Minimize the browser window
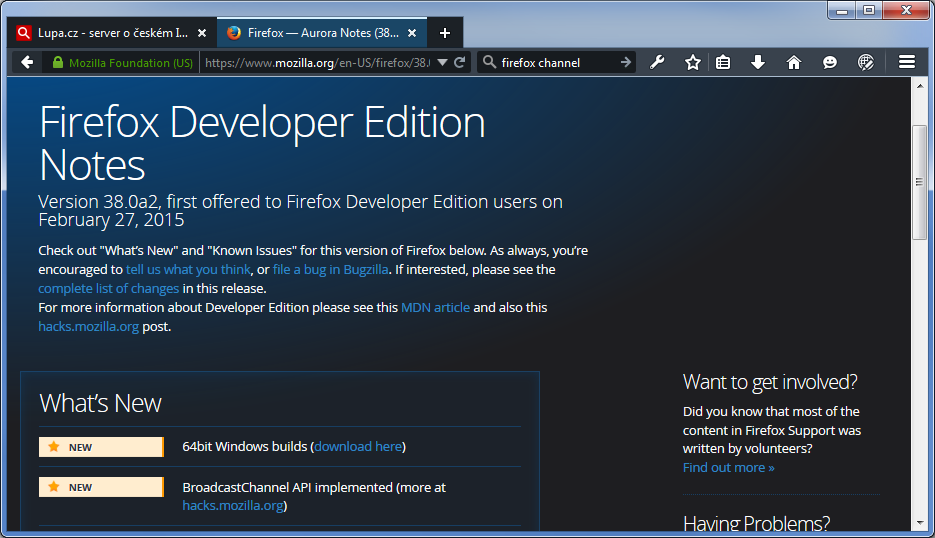This screenshot has height=538, width=935. [x=842, y=10]
